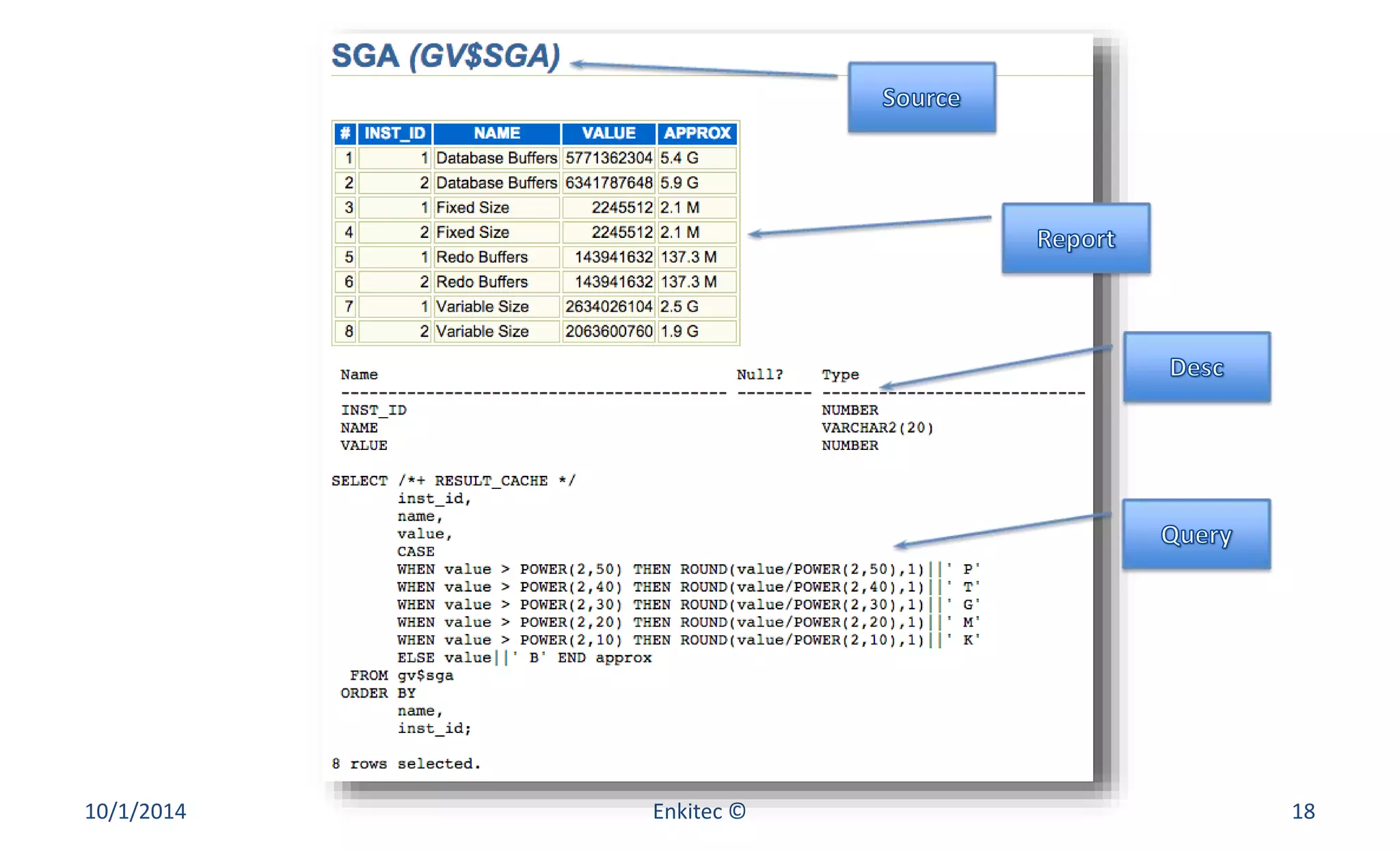This screenshot has width=1400, height=850.
Task: Click the Enkitec © footer text
Action: tap(699, 811)
